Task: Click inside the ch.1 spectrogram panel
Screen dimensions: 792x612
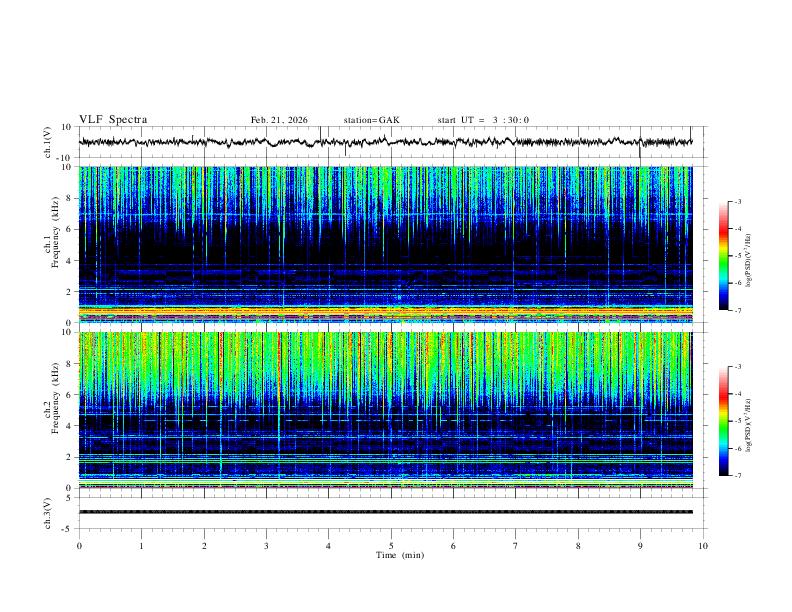Action: (385, 244)
